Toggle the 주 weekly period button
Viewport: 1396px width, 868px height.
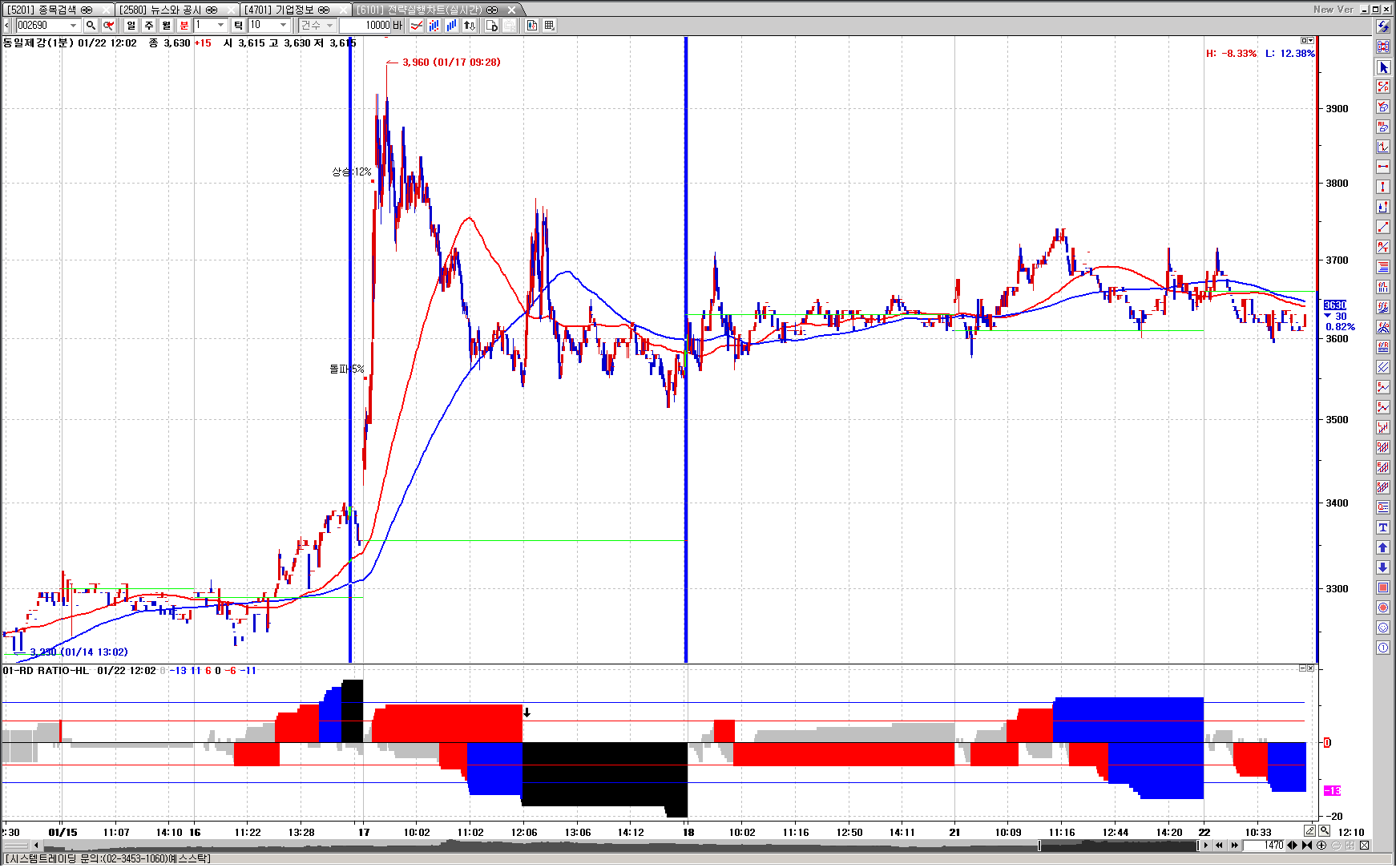149,26
